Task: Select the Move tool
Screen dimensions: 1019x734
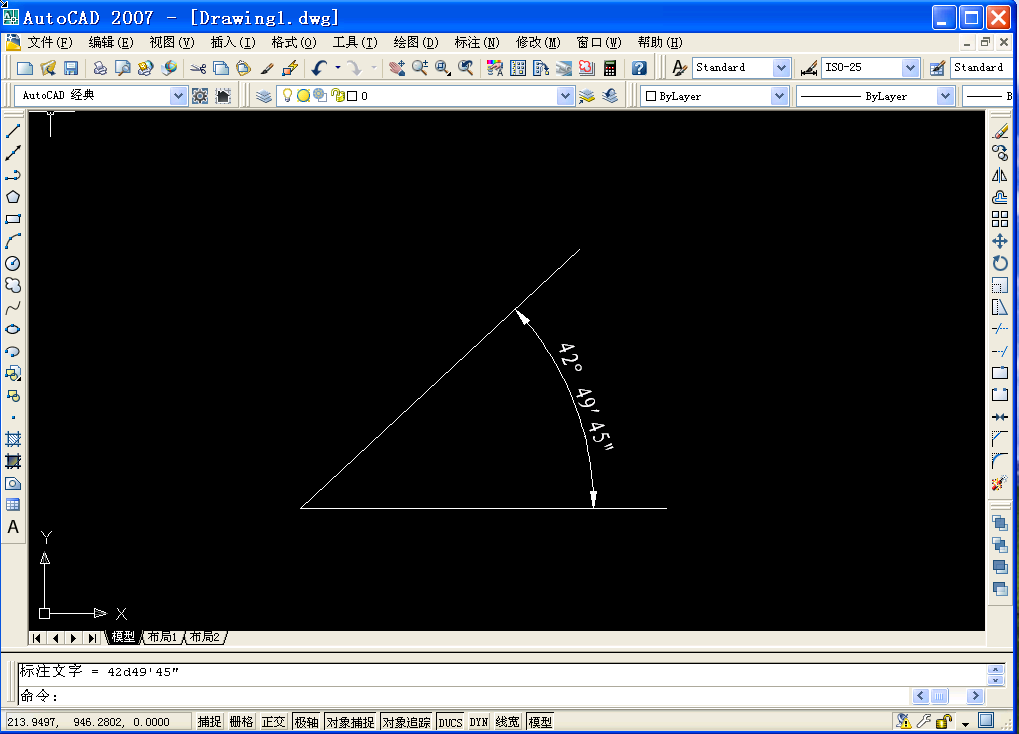Action: coord(1000,241)
